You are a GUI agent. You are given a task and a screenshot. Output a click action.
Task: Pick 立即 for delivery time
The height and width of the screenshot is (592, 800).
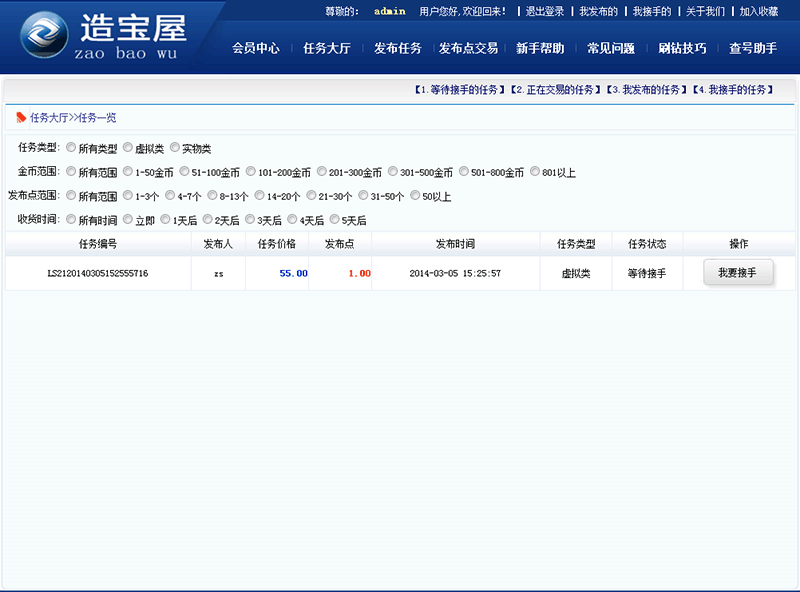[128, 220]
